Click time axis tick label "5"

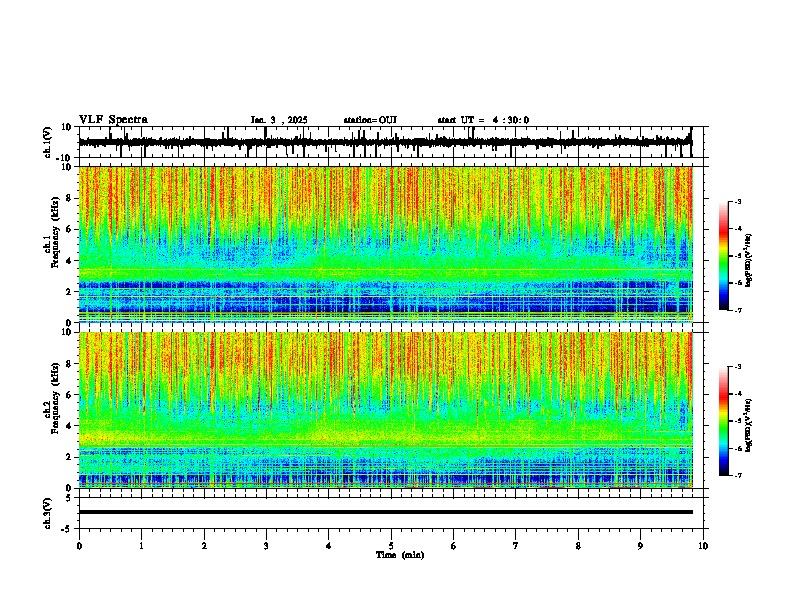pyautogui.click(x=391, y=546)
